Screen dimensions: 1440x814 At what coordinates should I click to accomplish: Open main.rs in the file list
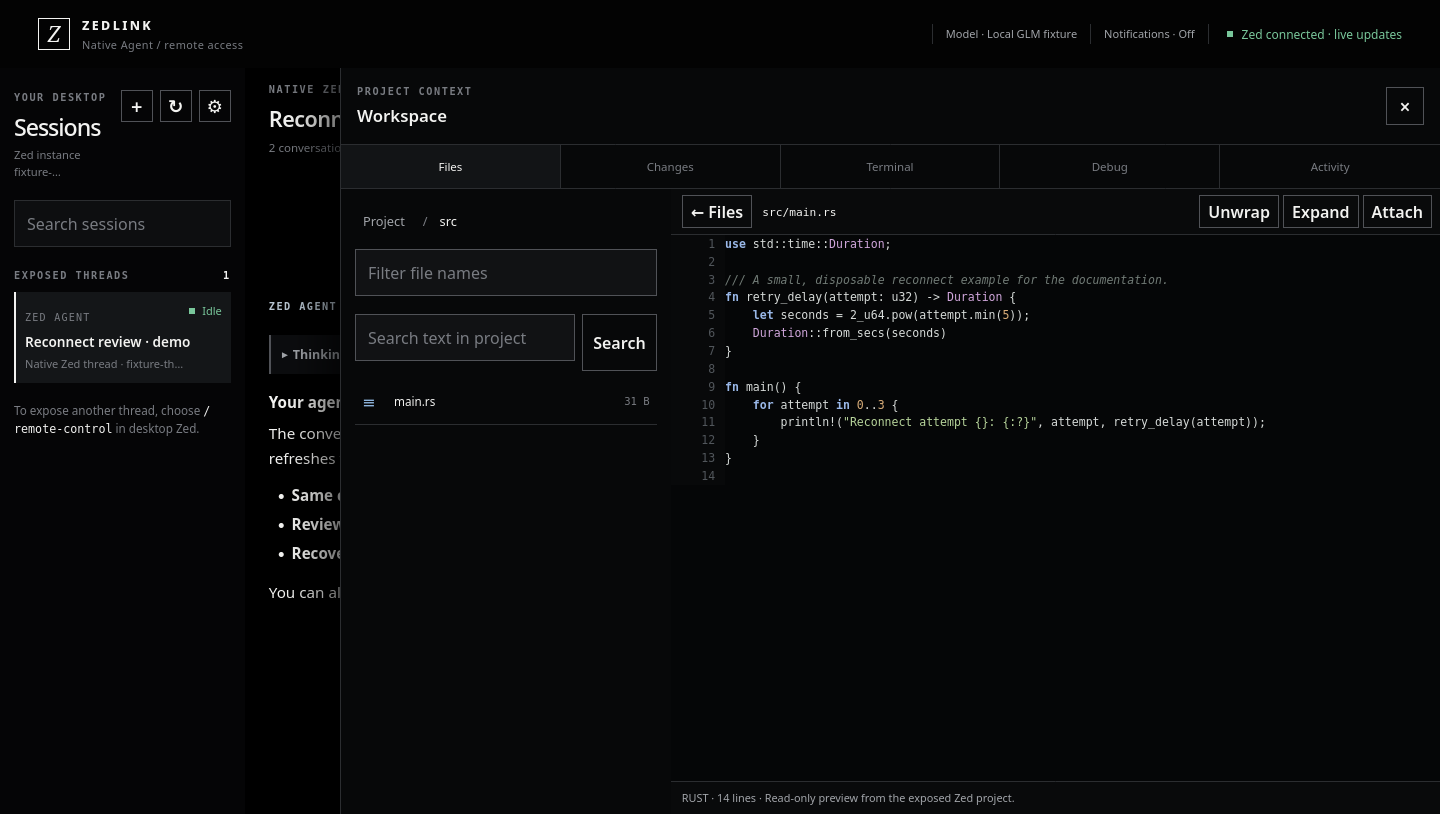[x=506, y=402]
